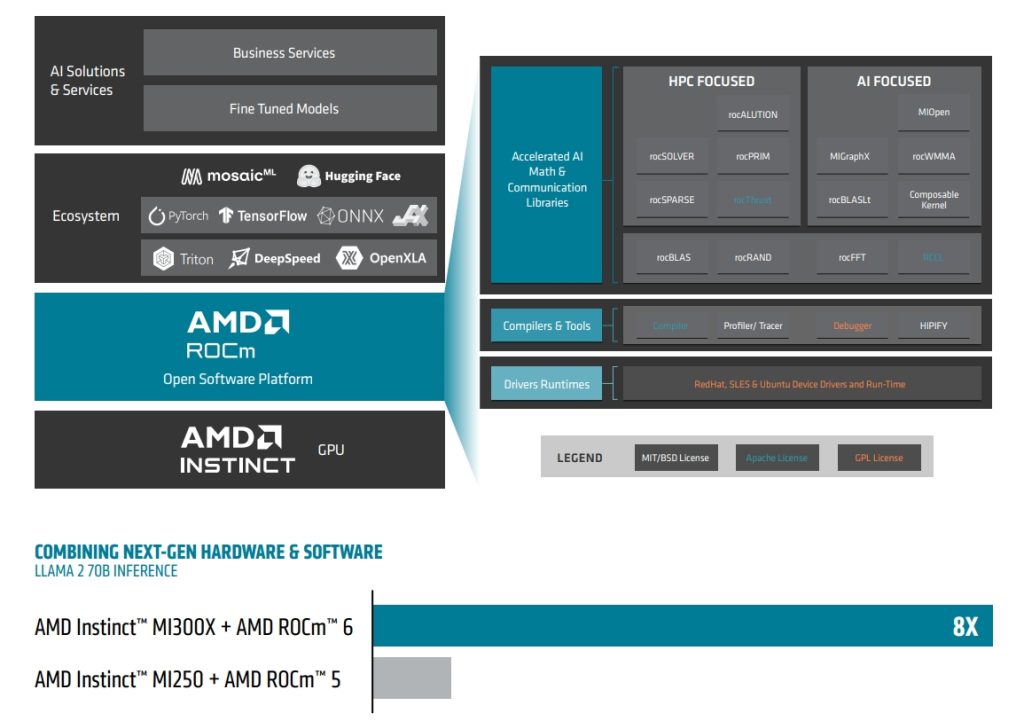The image size is (1024, 721).
Task: Click the HIPIFY tool box
Action: click(933, 326)
